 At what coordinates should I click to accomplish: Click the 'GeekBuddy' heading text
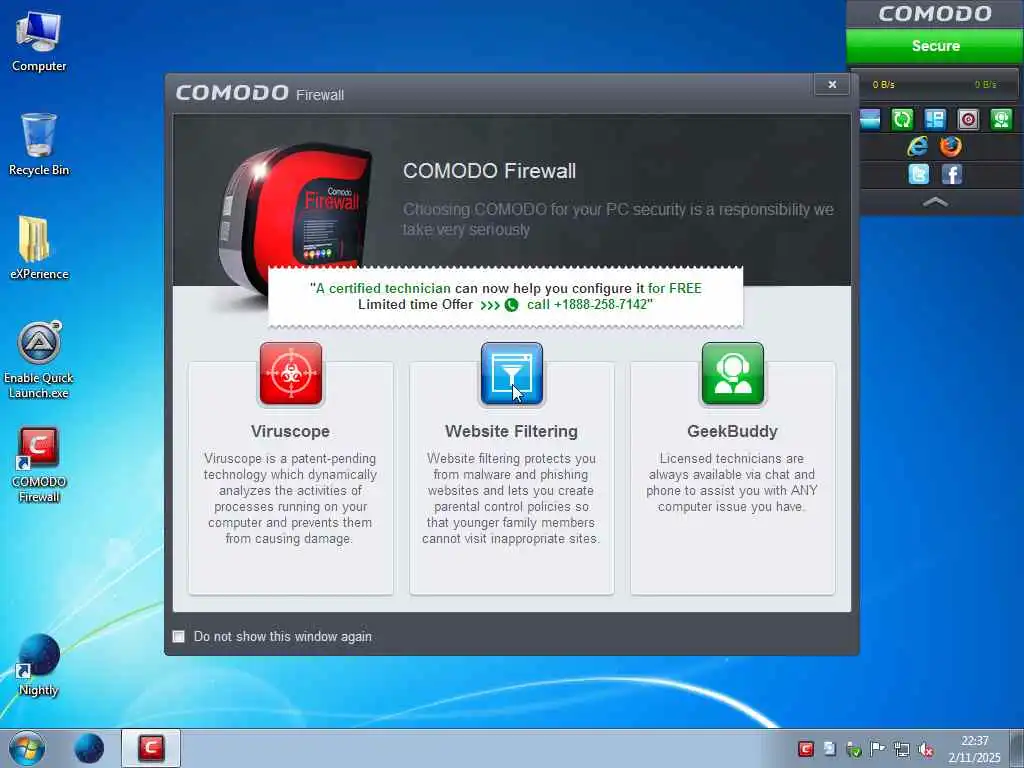[732, 431]
